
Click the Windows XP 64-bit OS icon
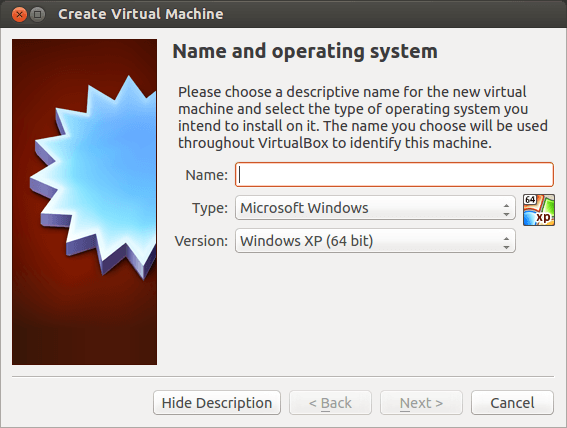coord(539,210)
